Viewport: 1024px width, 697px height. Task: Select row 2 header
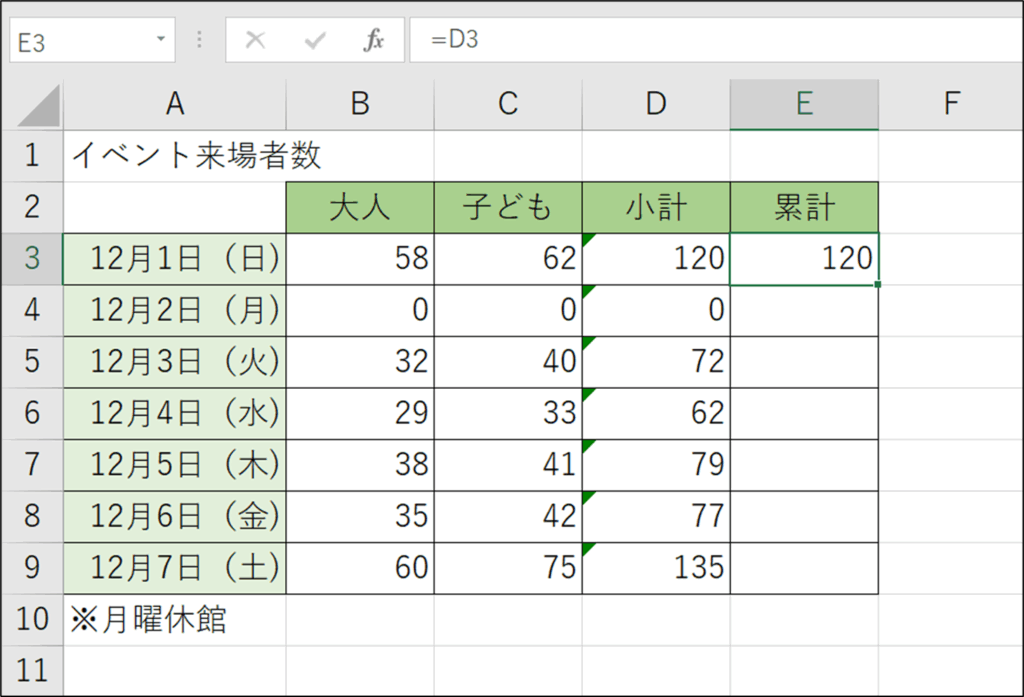pyautogui.click(x=32, y=207)
